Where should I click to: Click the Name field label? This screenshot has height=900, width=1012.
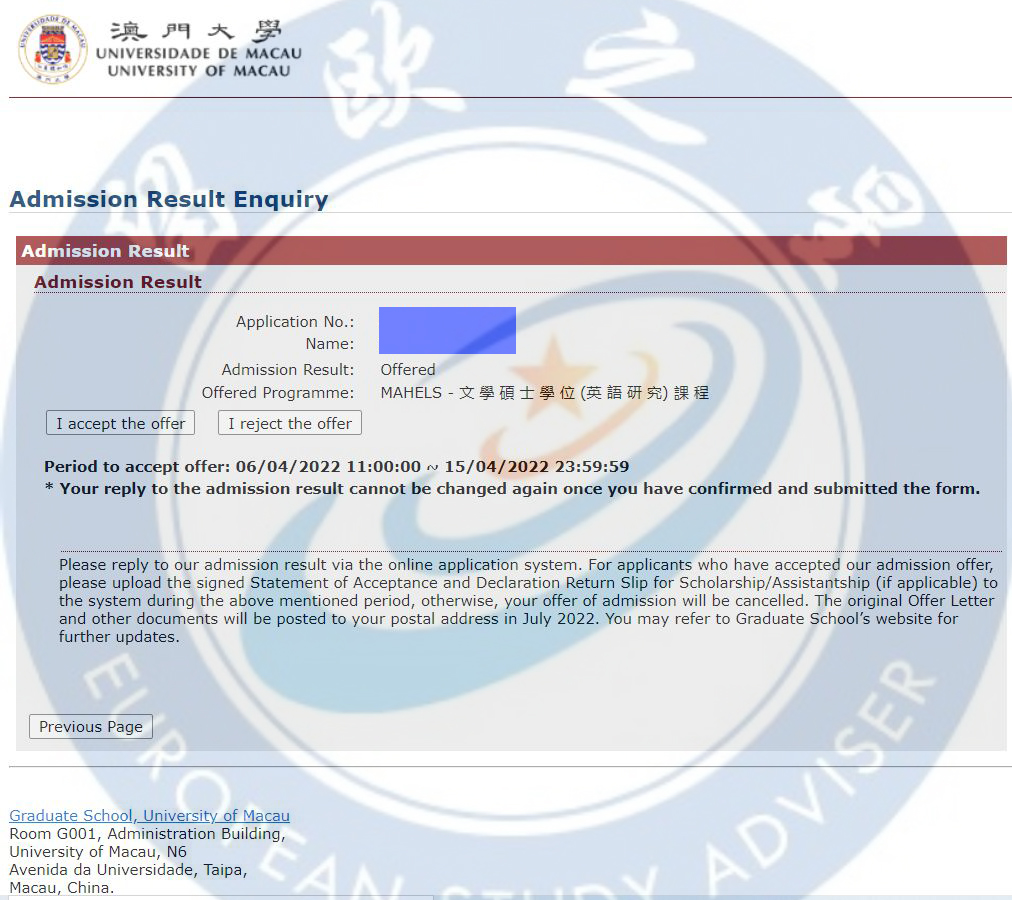[x=330, y=343]
